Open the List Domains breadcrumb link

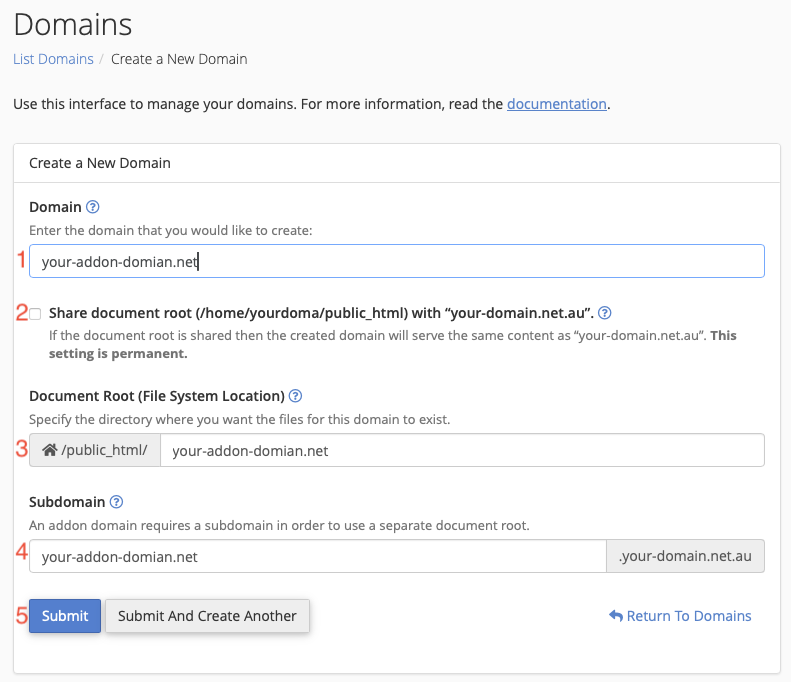click(53, 59)
